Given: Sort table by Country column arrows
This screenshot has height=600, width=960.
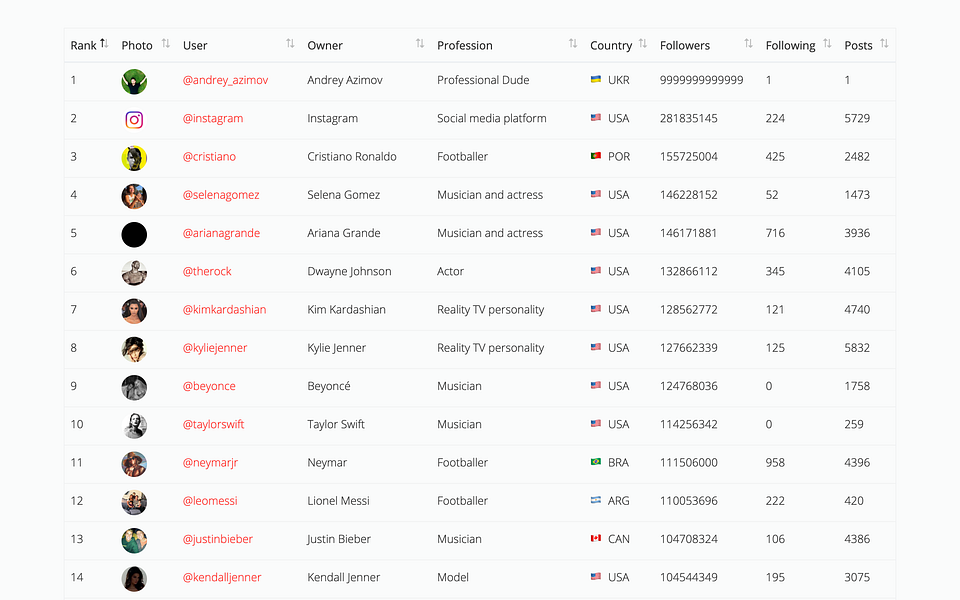Looking at the screenshot, I should [x=643, y=43].
